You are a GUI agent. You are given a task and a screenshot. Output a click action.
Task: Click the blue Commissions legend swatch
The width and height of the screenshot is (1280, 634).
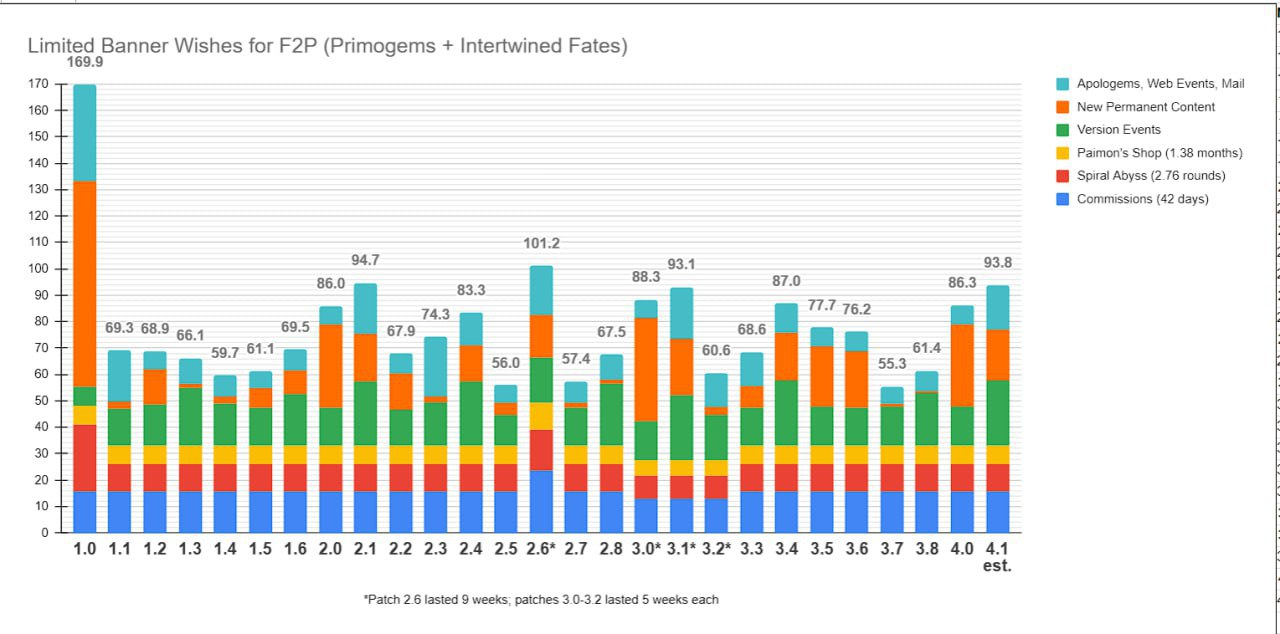point(1063,199)
